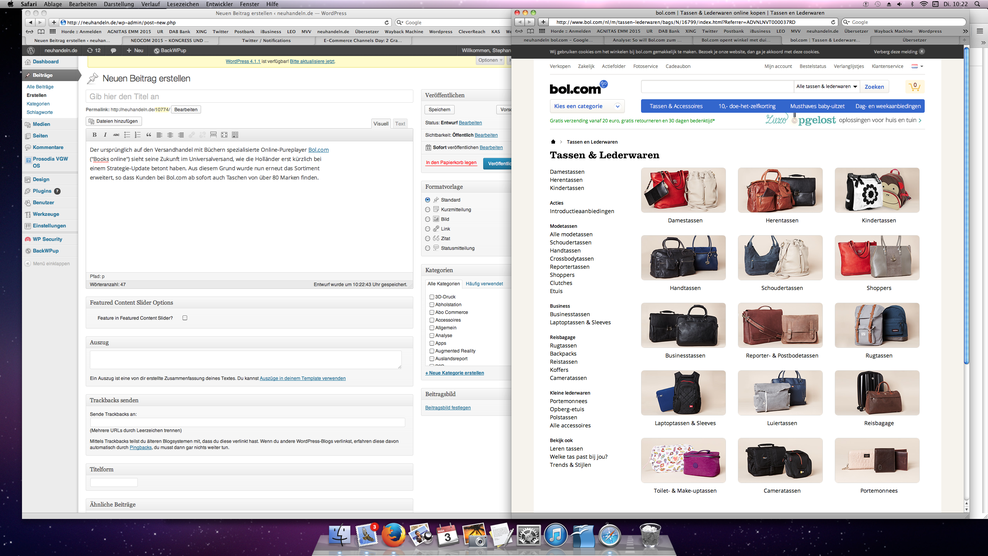The height and width of the screenshot is (556, 988).
Task: Align text right in the editor
Action: [181, 135]
